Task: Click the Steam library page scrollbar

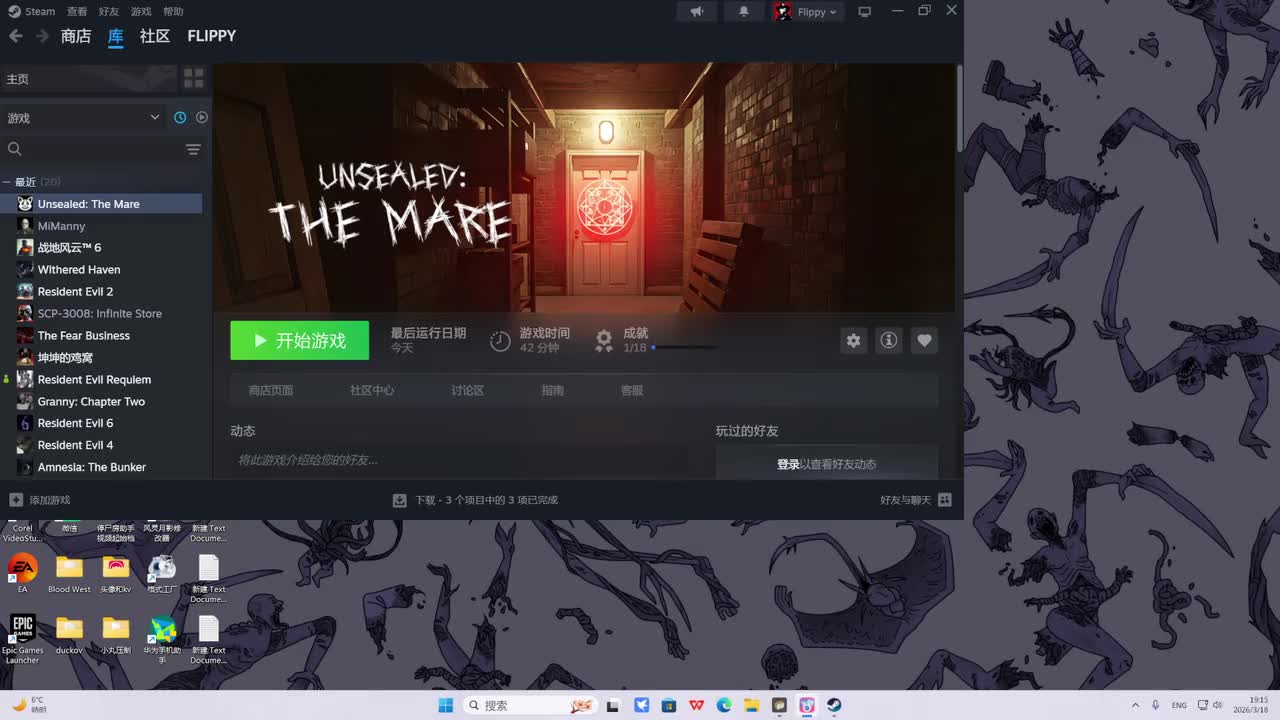Action: pyautogui.click(x=959, y=110)
